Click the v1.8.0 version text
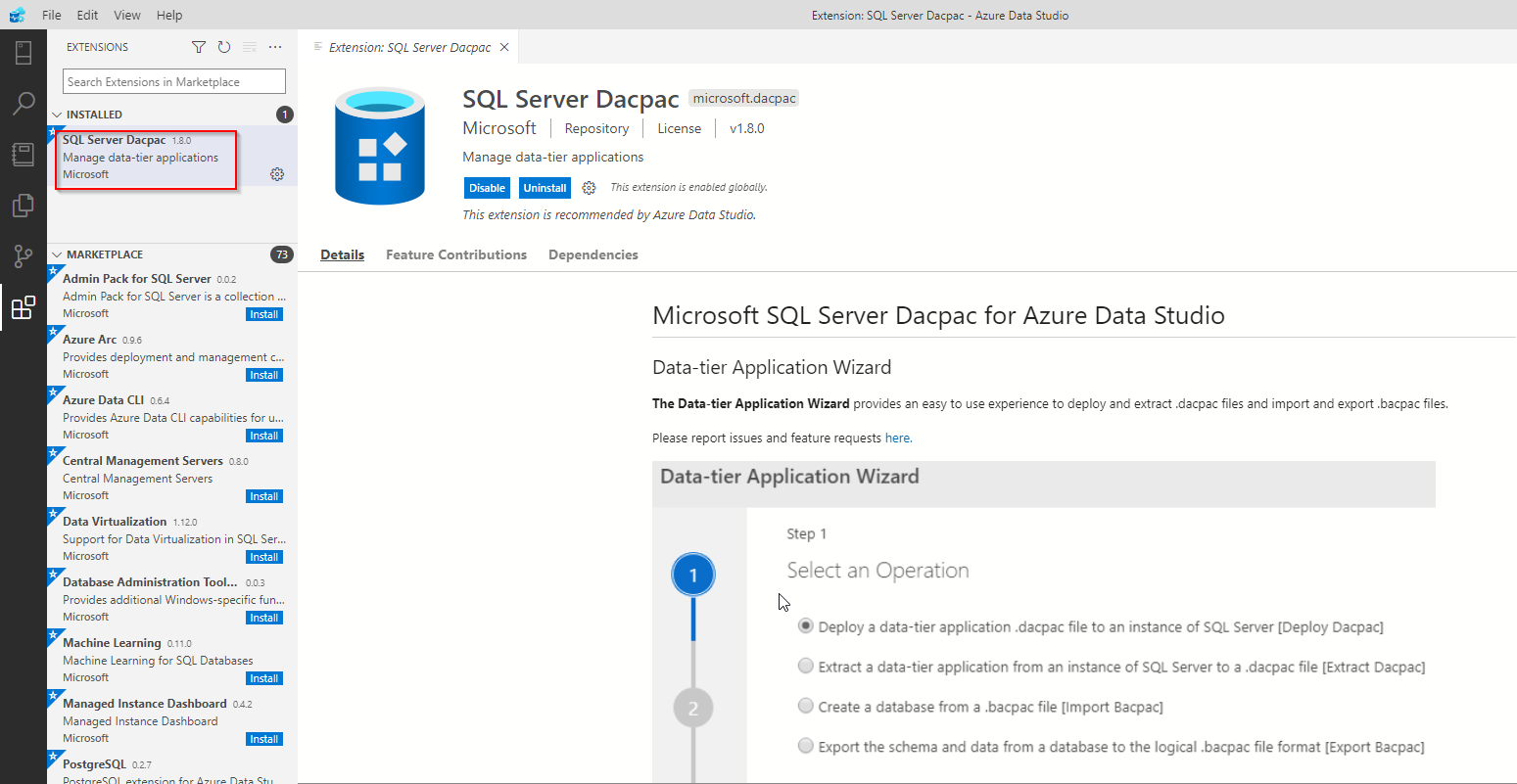1517x784 pixels. 747,128
